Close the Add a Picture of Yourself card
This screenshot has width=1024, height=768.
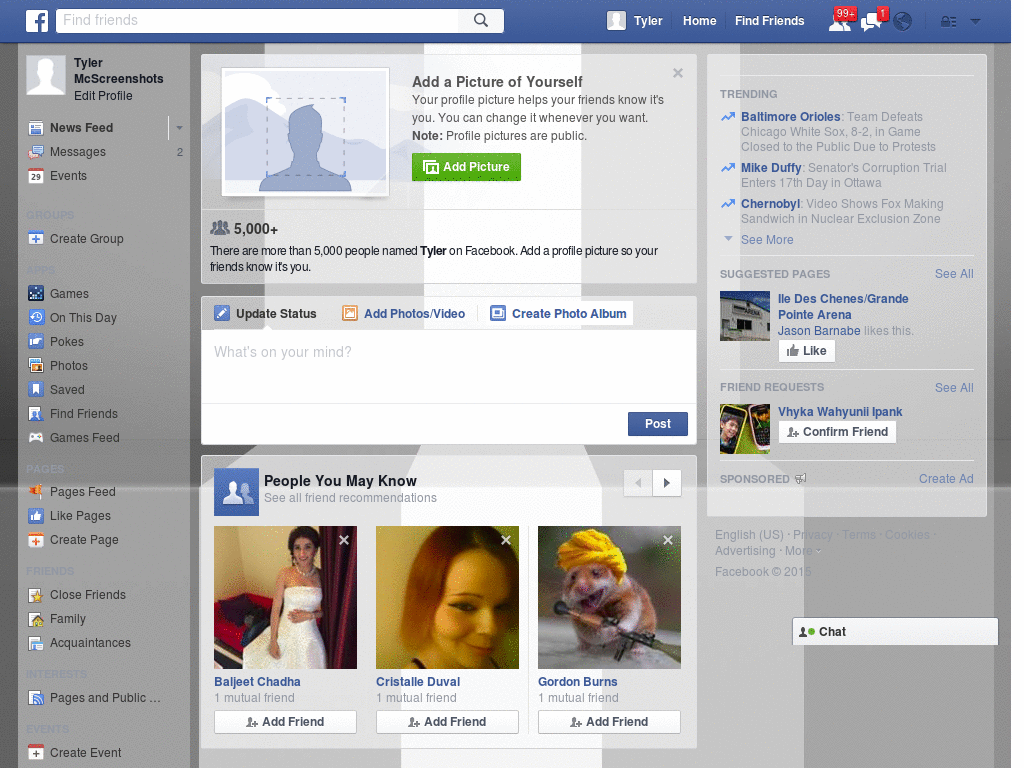pos(678,73)
